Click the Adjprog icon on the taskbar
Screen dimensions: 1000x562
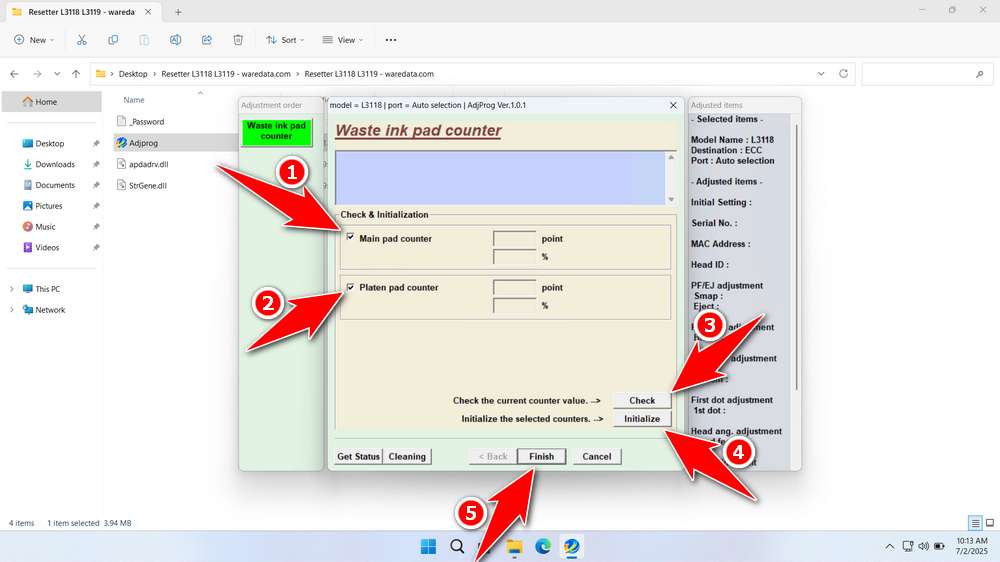(x=571, y=546)
